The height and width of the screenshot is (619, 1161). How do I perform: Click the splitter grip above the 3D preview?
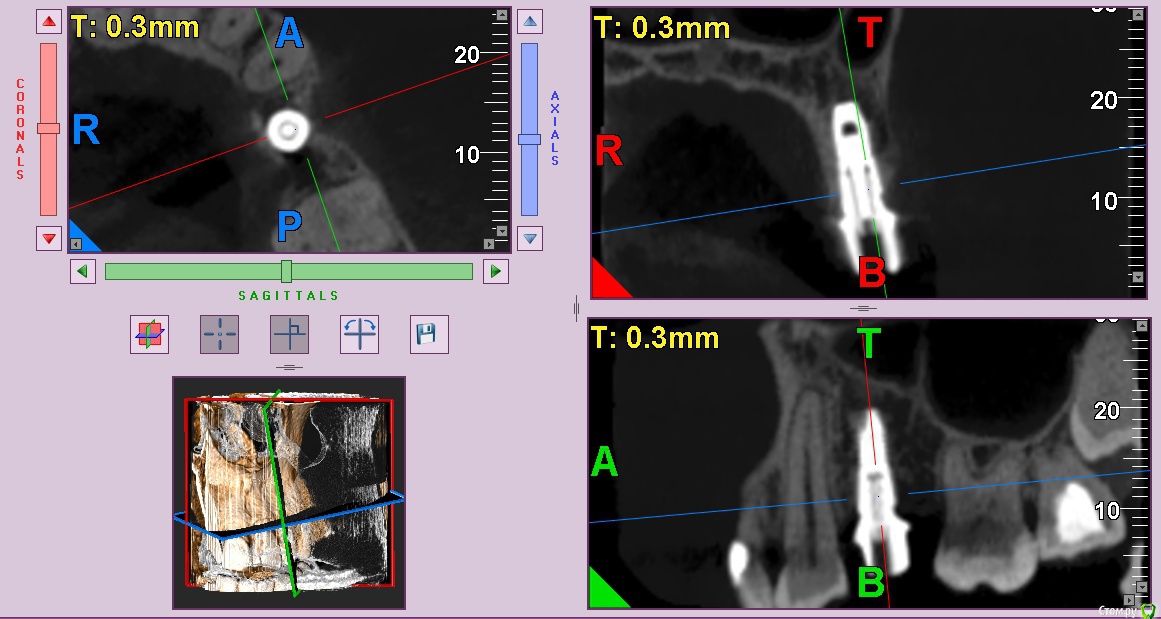pos(289,367)
